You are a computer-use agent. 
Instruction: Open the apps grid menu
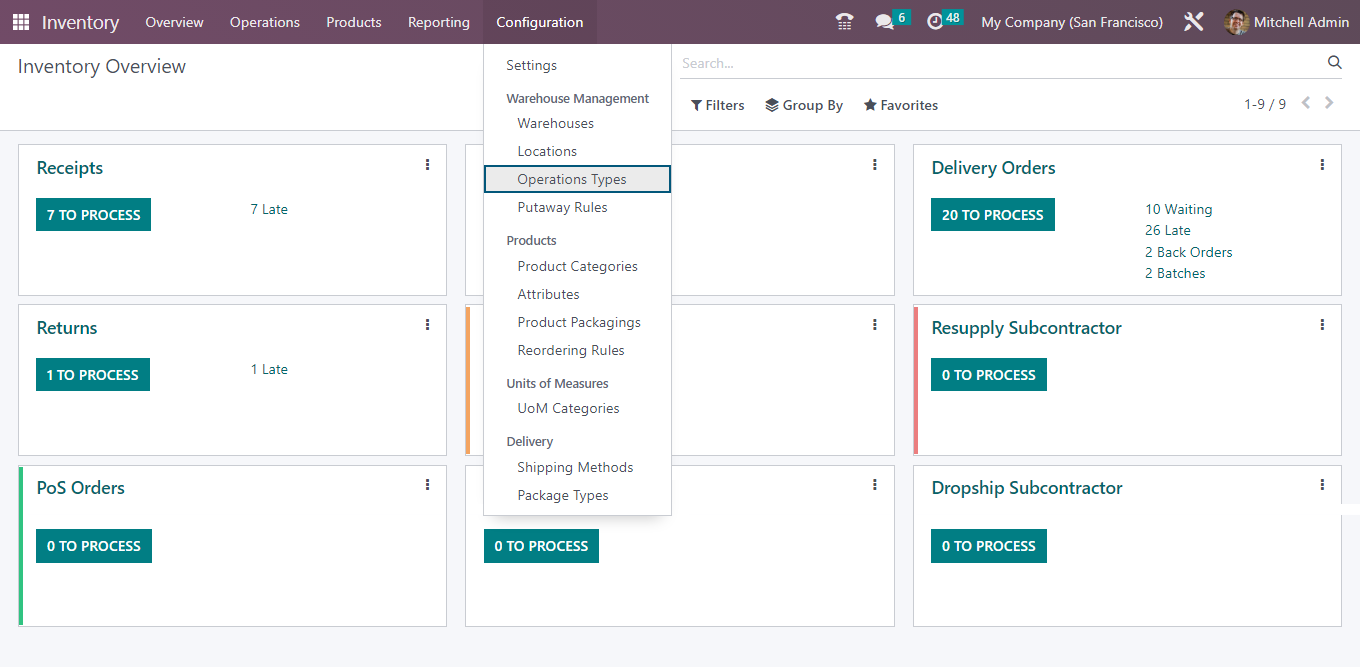pyautogui.click(x=19, y=21)
